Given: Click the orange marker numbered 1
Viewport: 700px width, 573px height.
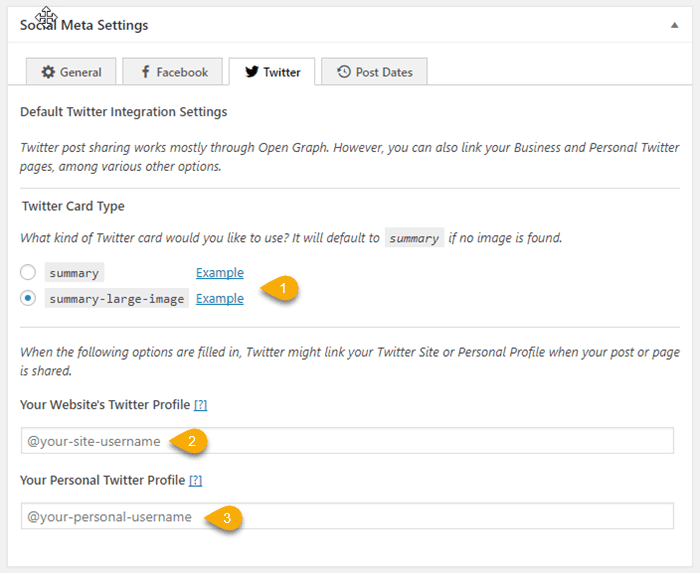Looking at the screenshot, I should (x=282, y=288).
